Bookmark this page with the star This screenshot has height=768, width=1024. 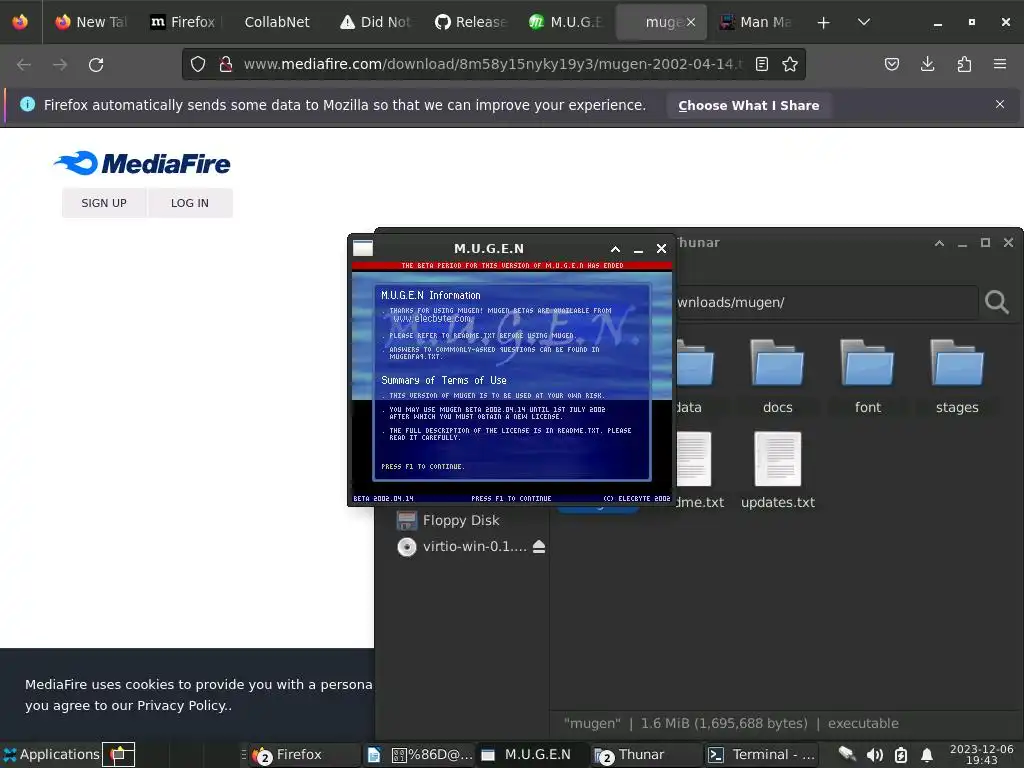(790, 64)
